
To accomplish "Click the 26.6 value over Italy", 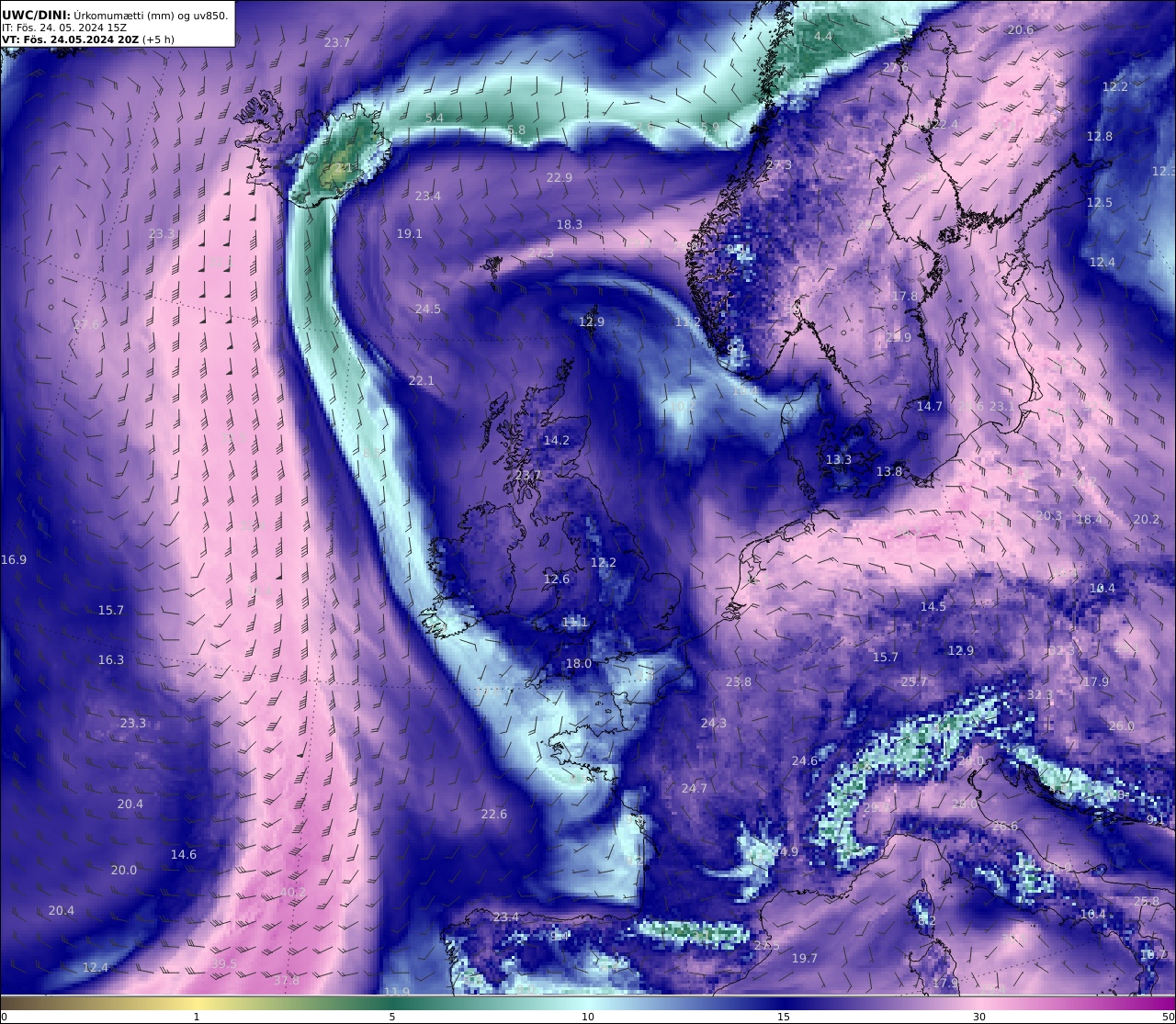I will tap(1004, 827).
